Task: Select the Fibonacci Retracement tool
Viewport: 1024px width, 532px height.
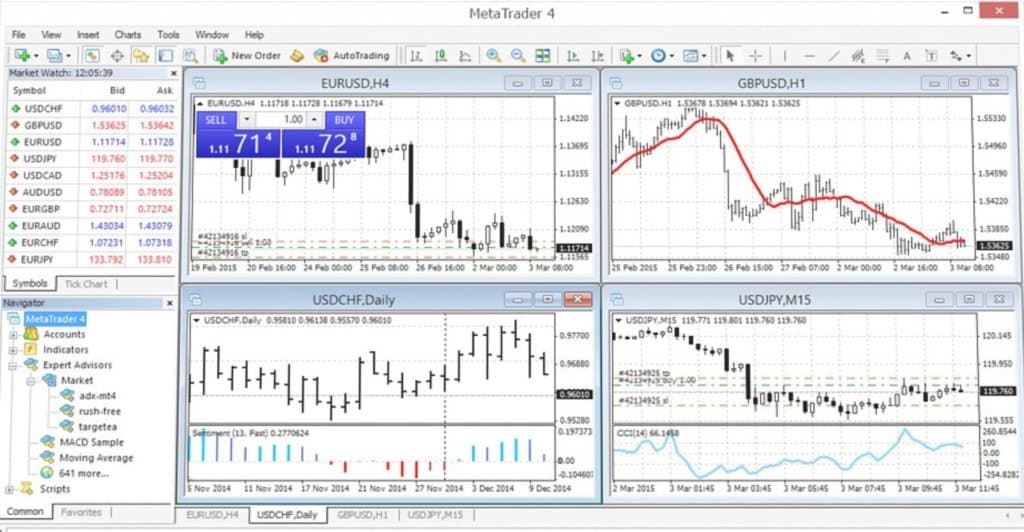Action: [x=882, y=55]
